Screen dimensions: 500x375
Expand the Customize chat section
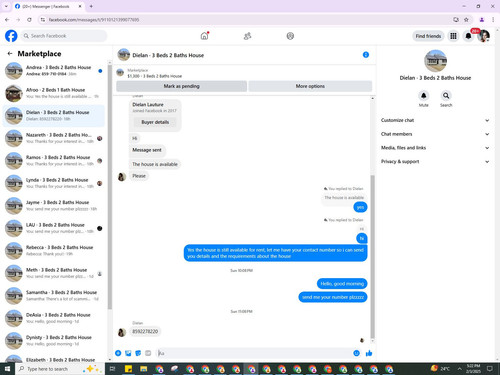click(x=435, y=120)
